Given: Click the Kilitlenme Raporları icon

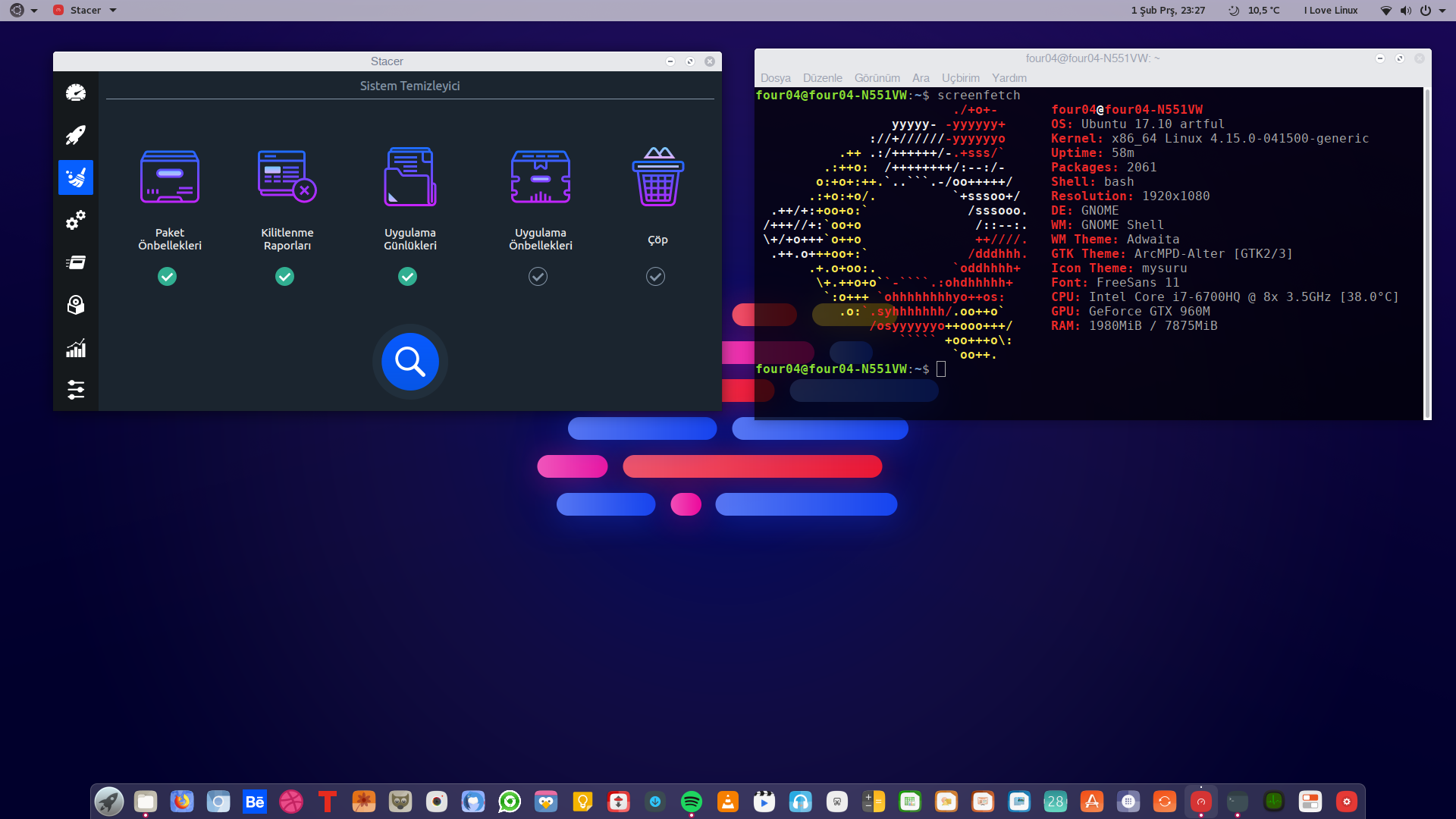Looking at the screenshot, I should tap(287, 177).
